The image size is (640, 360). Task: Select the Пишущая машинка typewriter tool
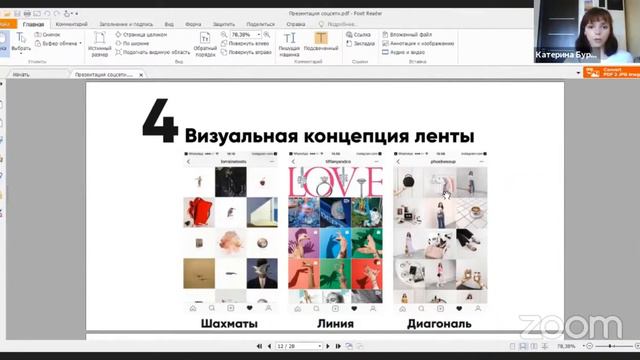click(289, 44)
